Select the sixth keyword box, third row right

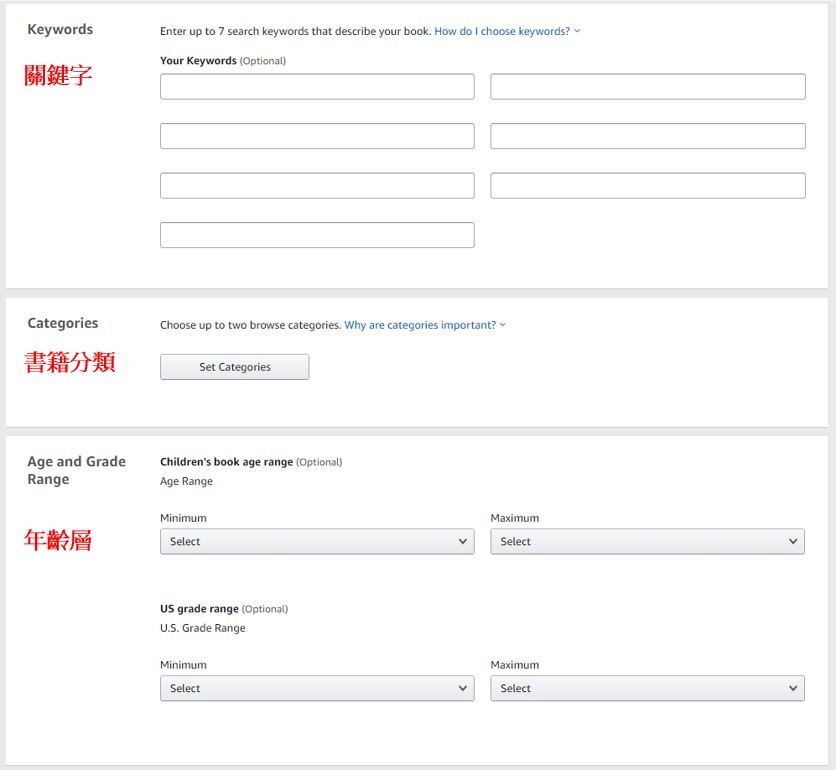click(x=648, y=185)
